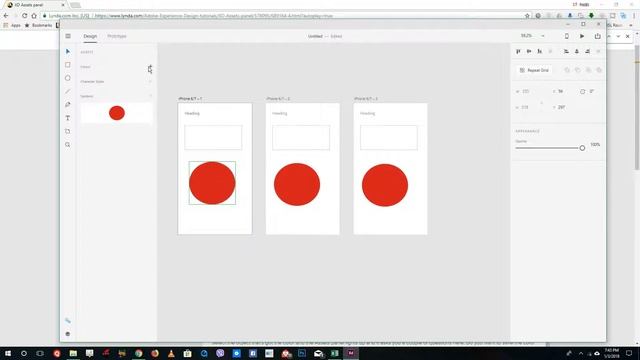The image size is (640, 360).
Task: Select empty rectangle on second artboard
Action: [x=301, y=138]
